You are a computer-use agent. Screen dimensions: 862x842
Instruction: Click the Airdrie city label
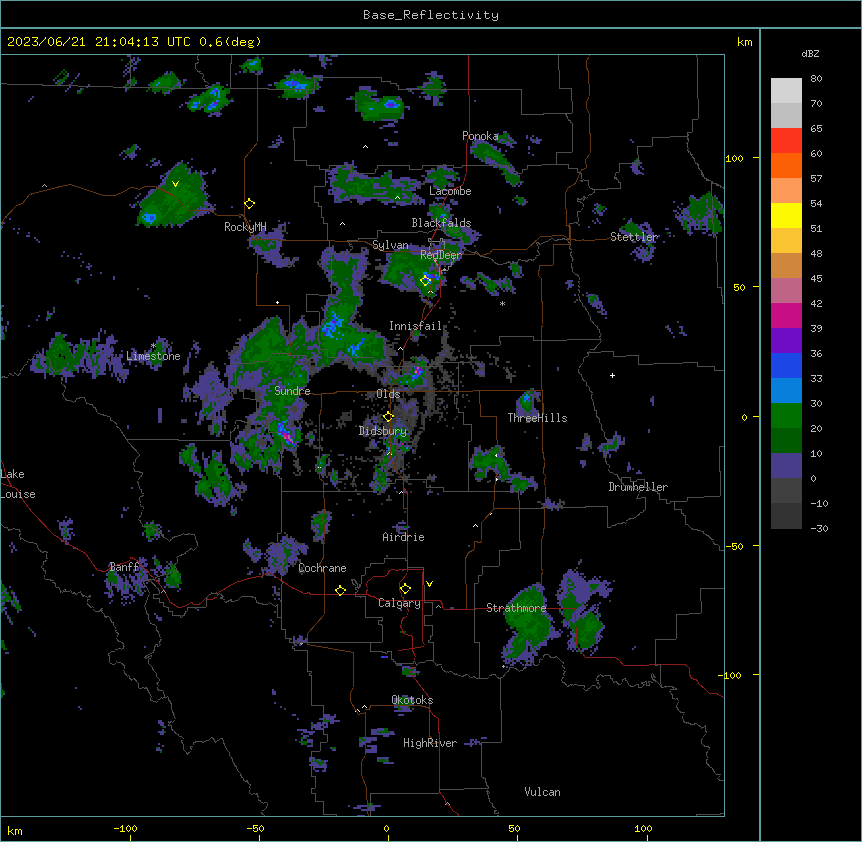click(403, 537)
